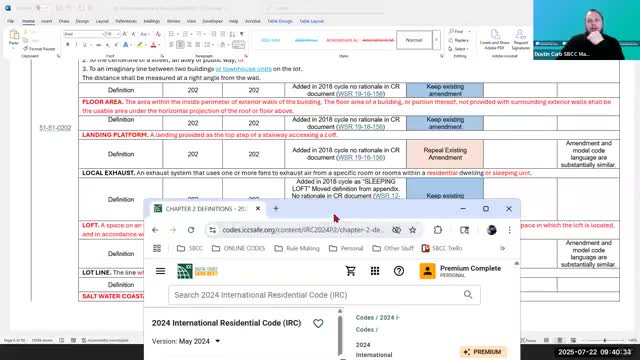The height and width of the screenshot is (360, 640).
Task: Favorite the 2024 IRC with heart icon
Action: [x=318, y=323]
